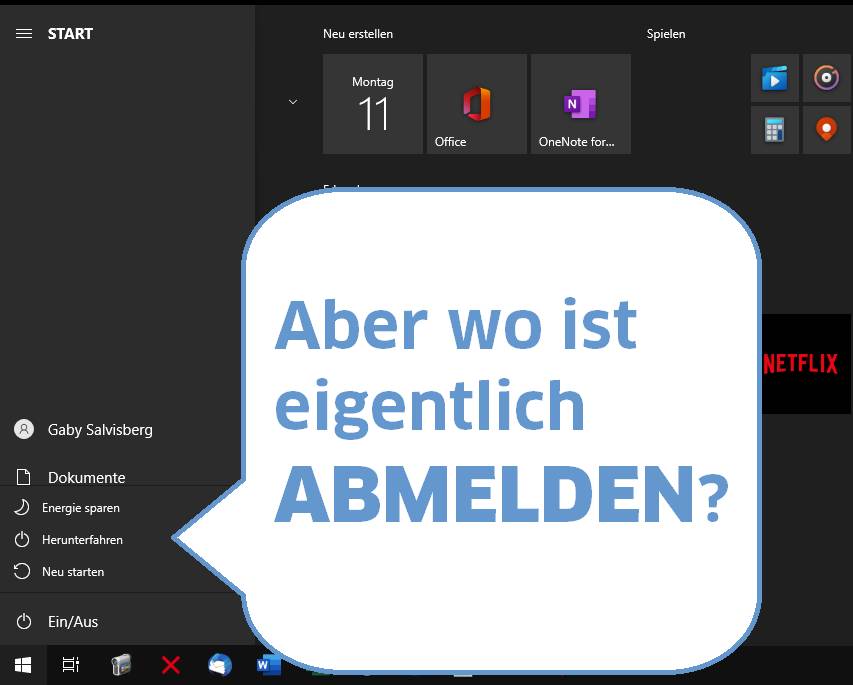Click the START label
This screenshot has height=685, width=853.
[x=70, y=34]
